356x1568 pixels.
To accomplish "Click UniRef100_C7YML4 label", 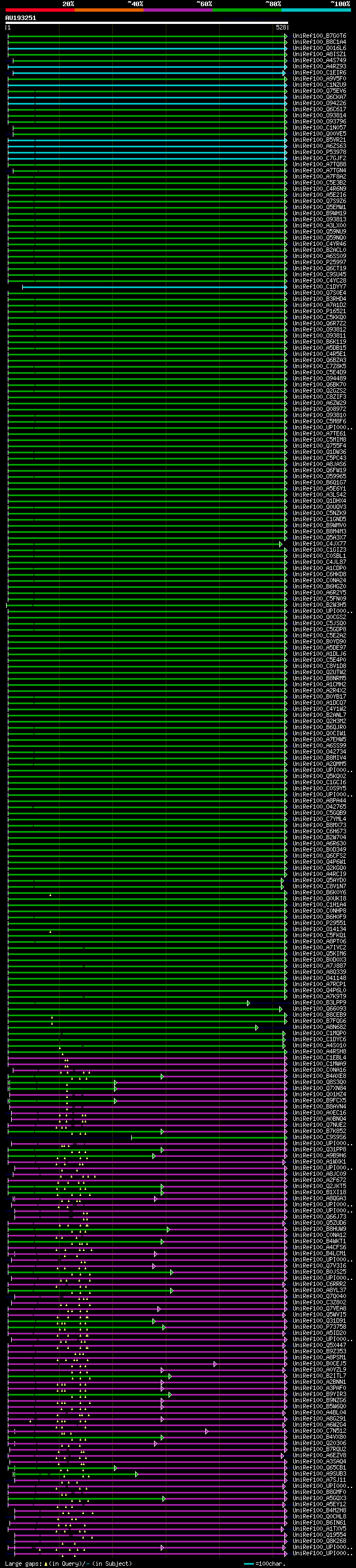I will coord(319,819).
